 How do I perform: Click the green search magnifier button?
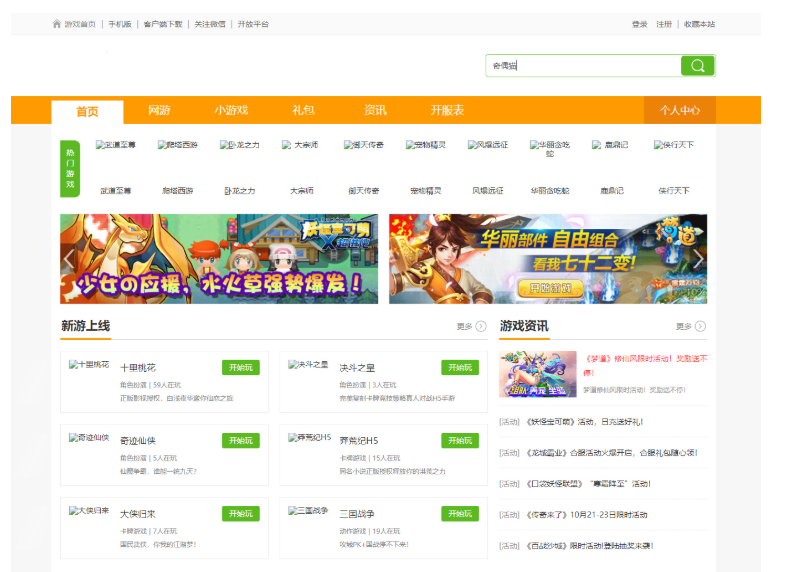[x=697, y=66]
